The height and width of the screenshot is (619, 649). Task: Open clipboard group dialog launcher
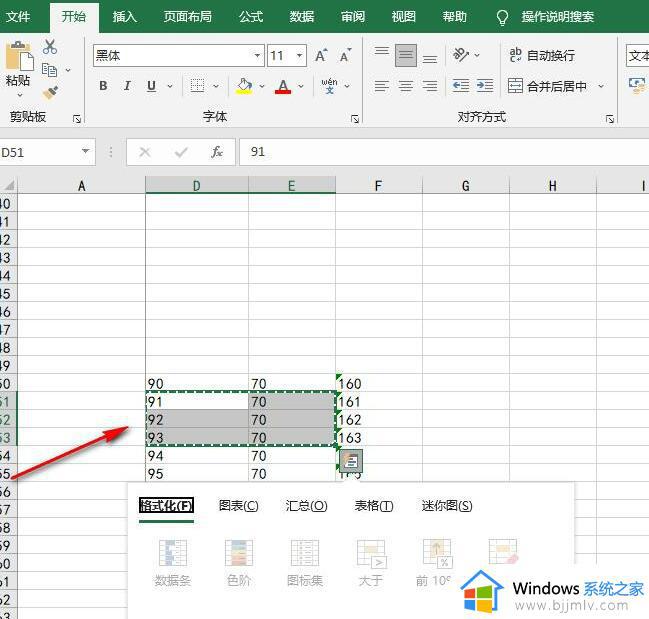(77, 119)
